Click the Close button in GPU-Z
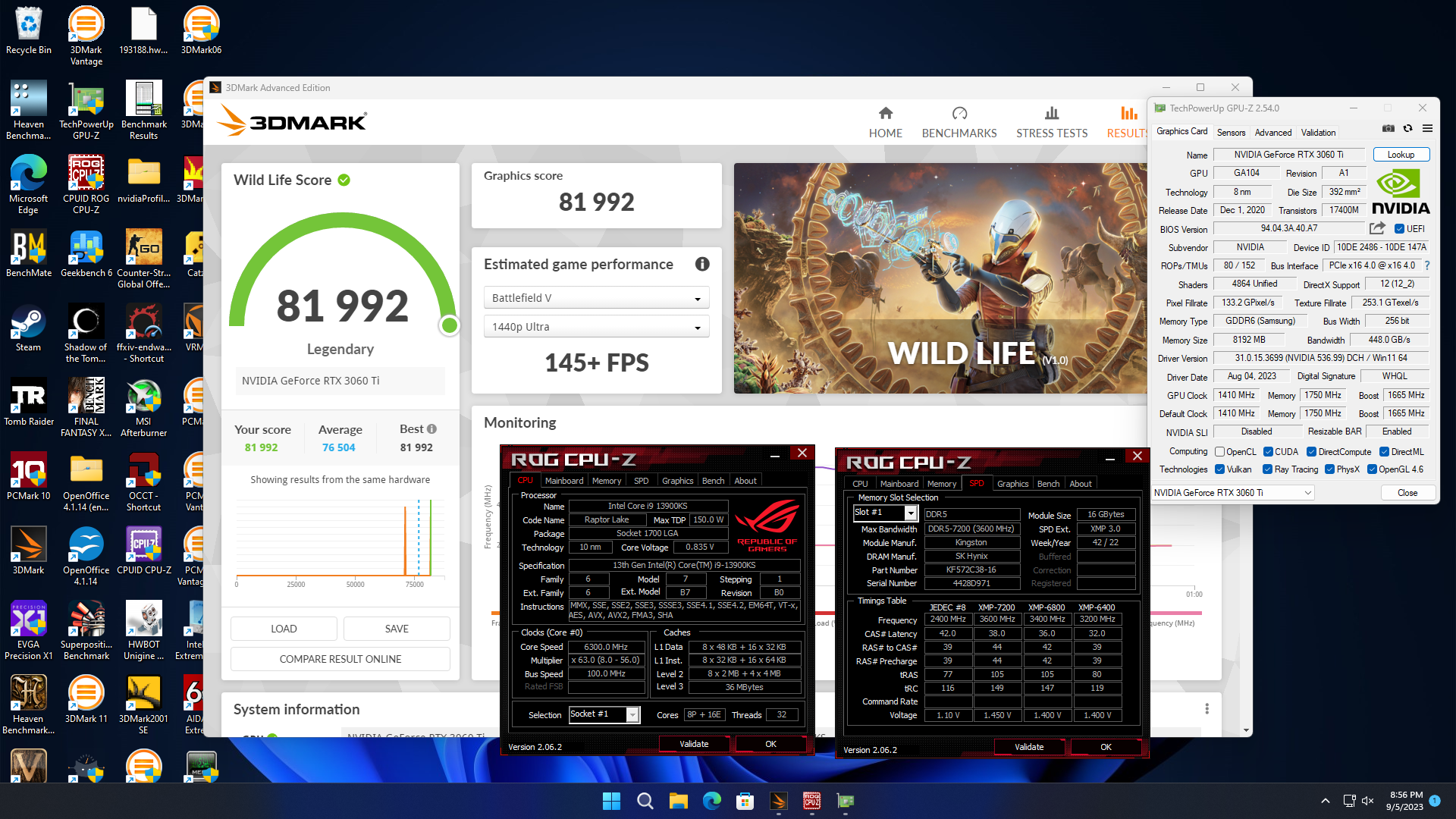 [1407, 493]
